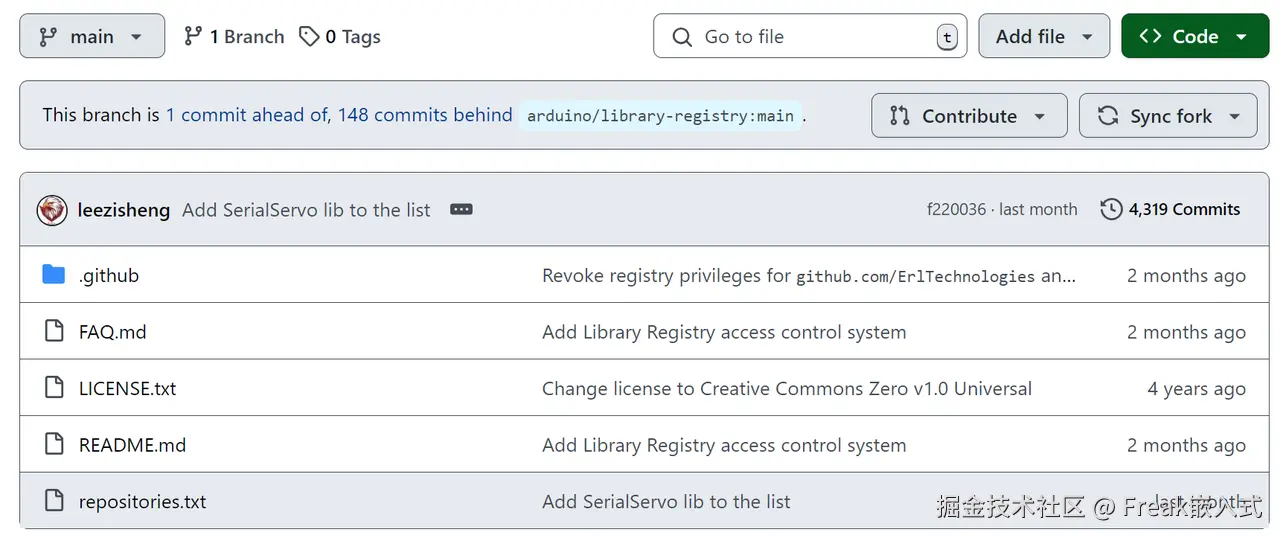View the 4,319 Commits history
This screenshot has height=538, width=1280.
coord(1184,210)
